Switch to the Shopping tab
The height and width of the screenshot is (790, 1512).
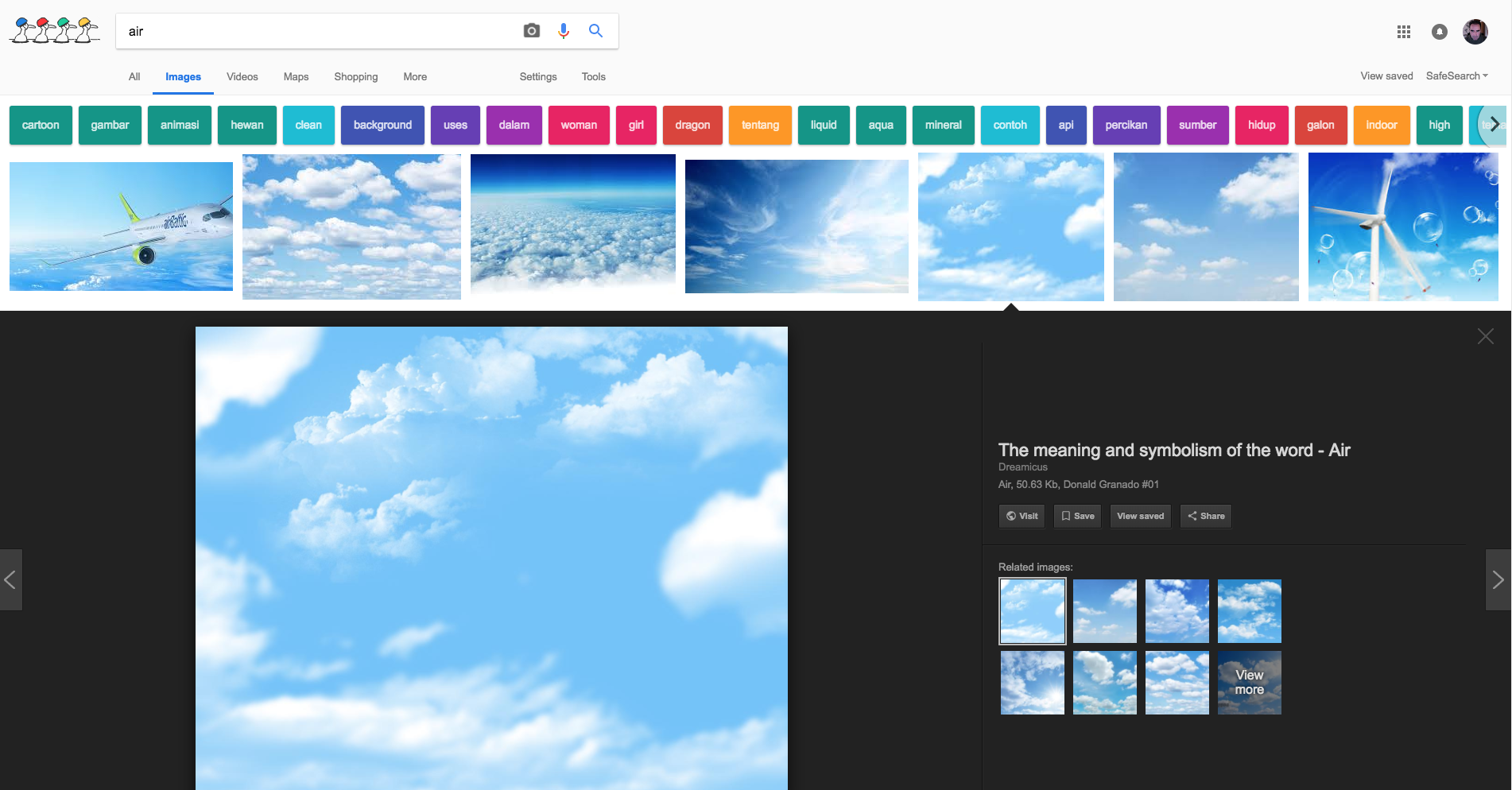point(355,77)
